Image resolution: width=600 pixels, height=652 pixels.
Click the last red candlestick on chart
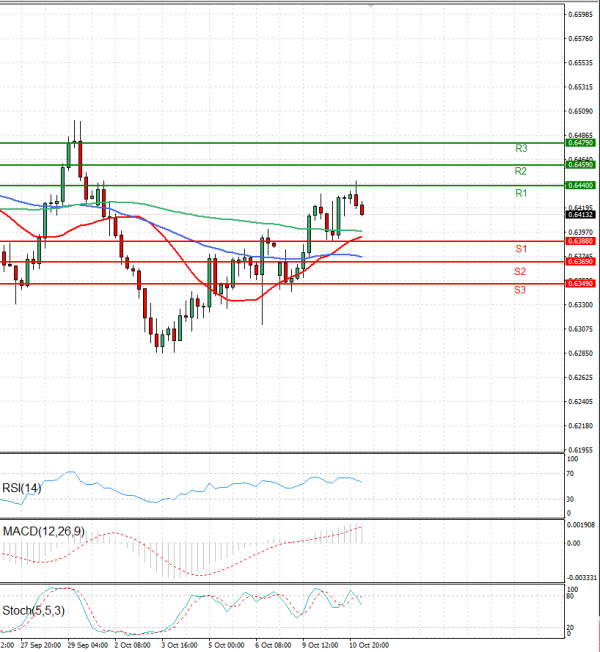point(362,209)
